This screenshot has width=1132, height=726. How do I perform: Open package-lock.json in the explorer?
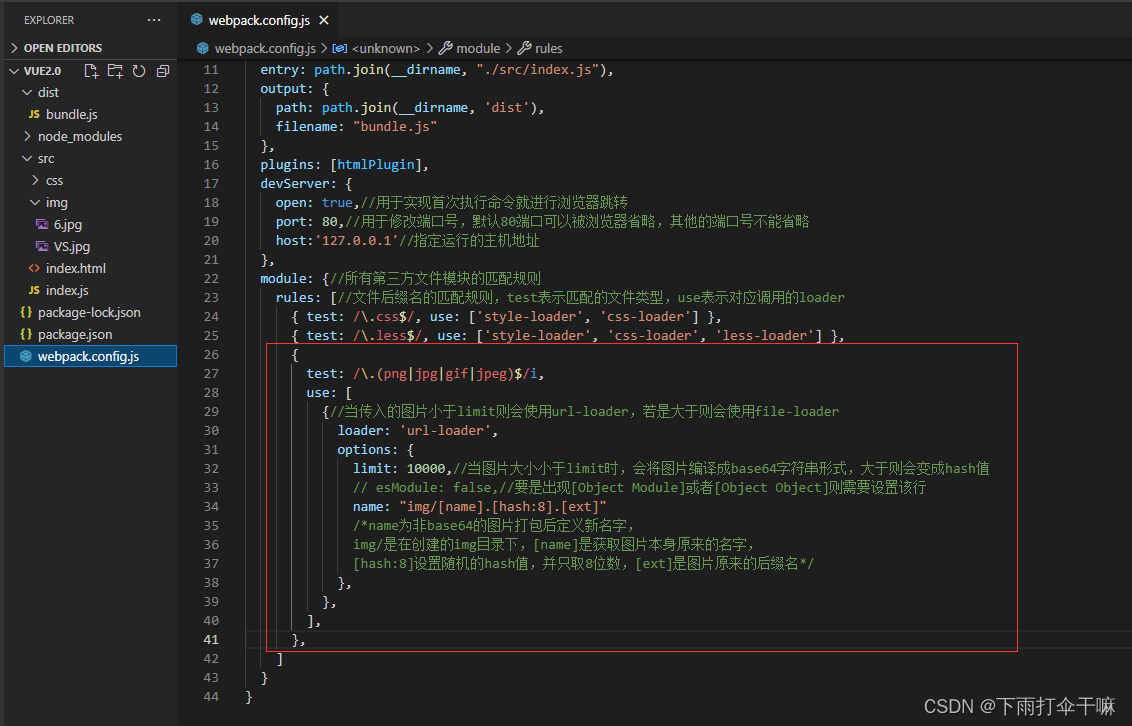(90, 312)
